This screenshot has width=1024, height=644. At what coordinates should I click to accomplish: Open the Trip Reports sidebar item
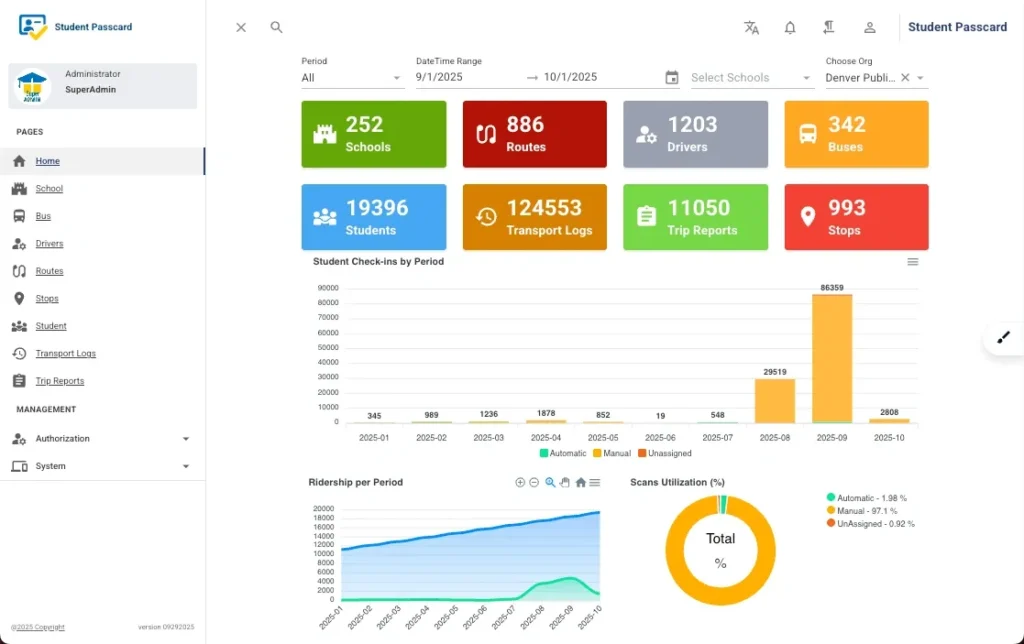(59, 381)
